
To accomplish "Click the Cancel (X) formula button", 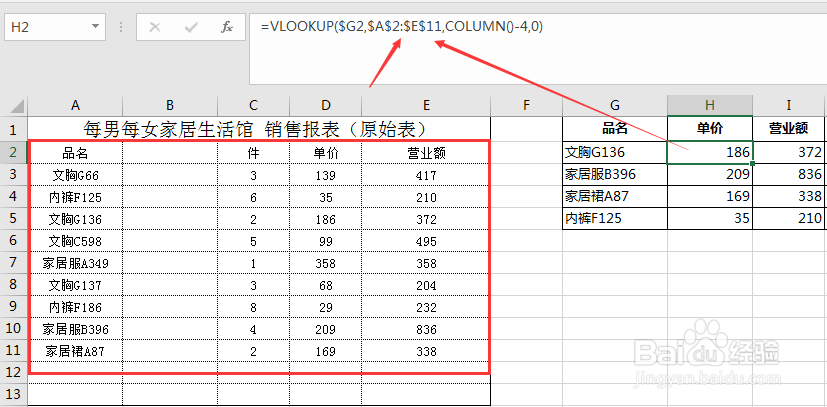I will (155, 27).
